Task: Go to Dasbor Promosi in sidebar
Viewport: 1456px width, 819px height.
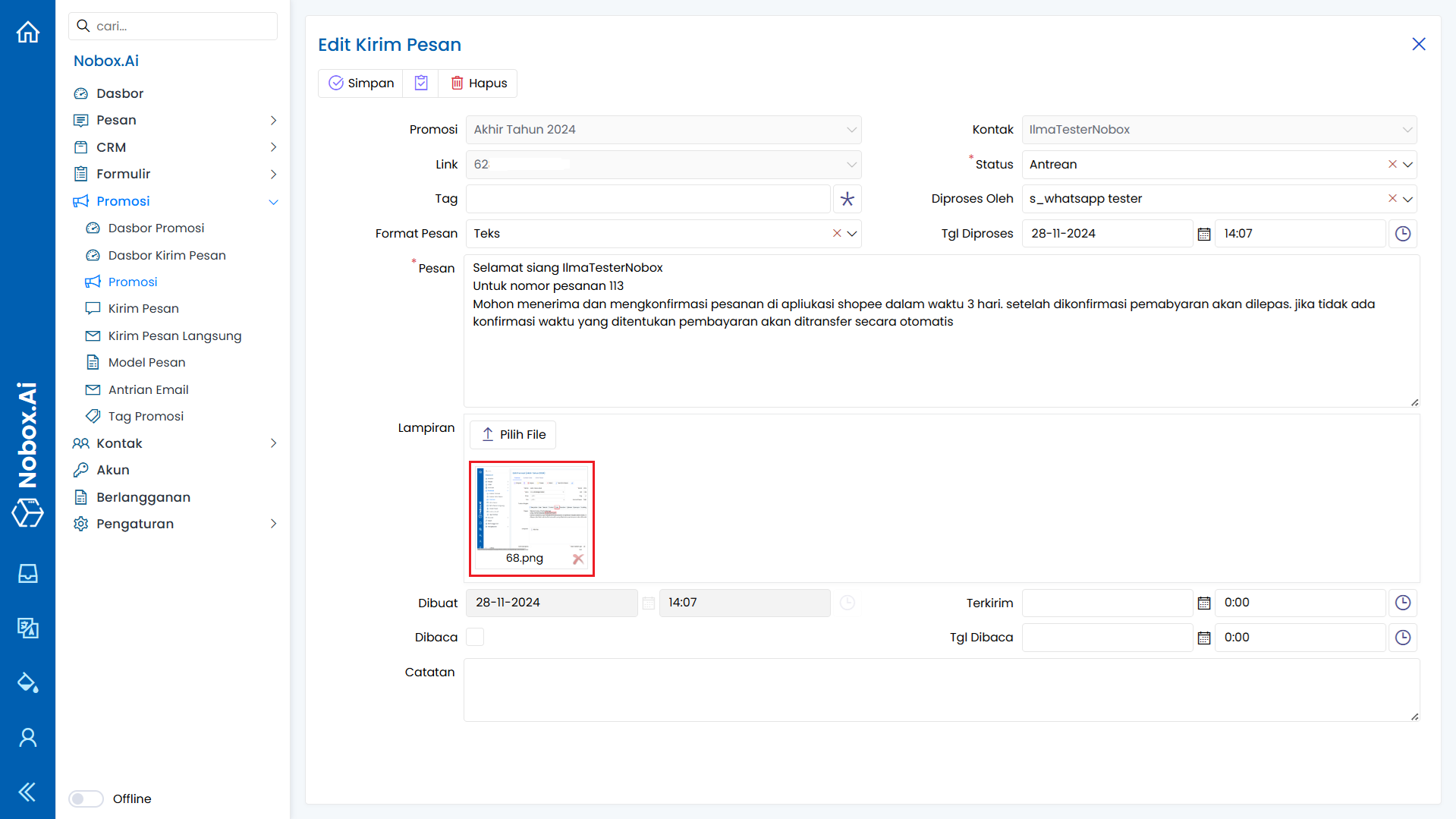Action: [156, 228]
